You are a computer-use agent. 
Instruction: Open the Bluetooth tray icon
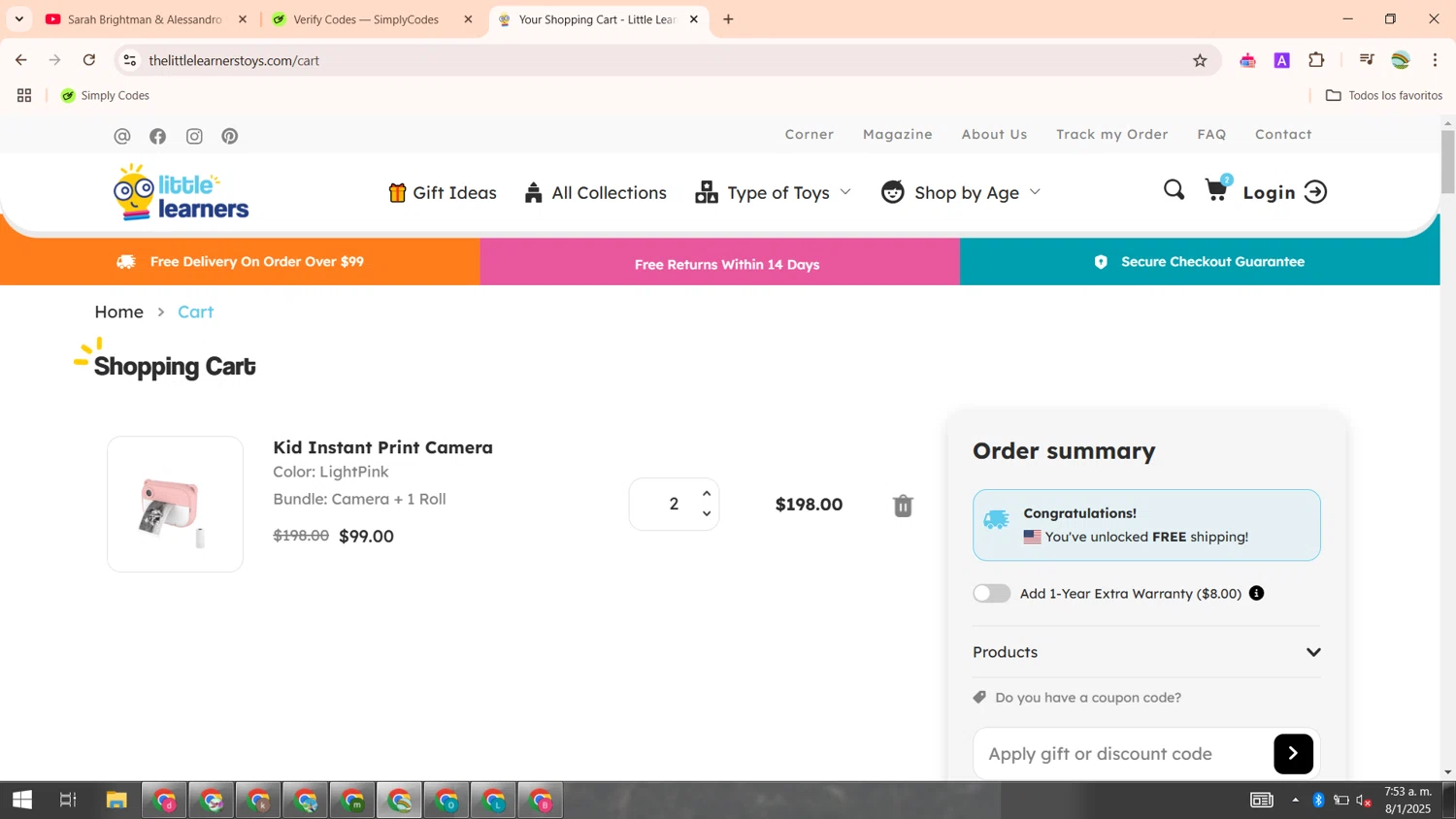(1318, 800)
